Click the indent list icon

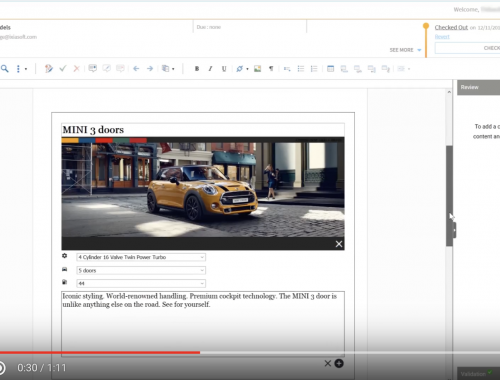[x=287, y=69]
